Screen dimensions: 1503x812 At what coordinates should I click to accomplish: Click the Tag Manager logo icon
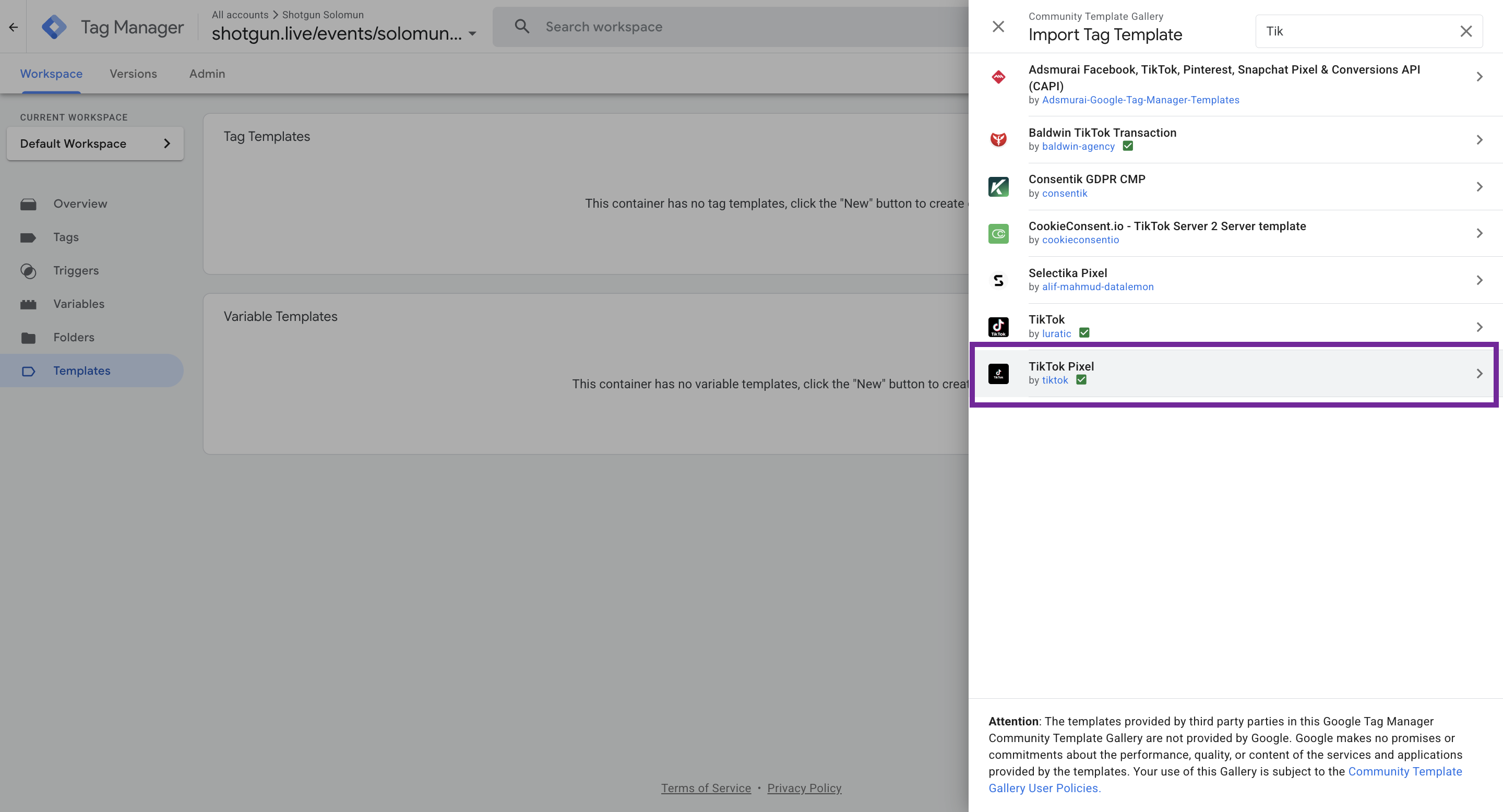pos(54,27)
